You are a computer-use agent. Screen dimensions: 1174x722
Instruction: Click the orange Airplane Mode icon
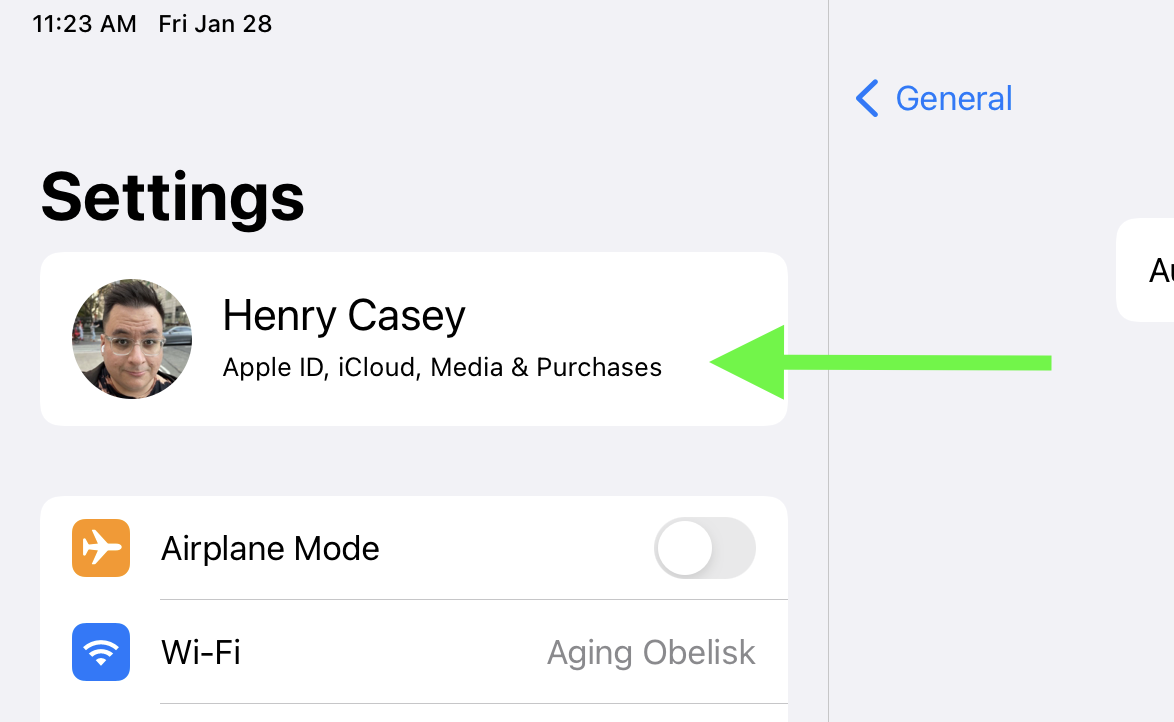[100, 548]
